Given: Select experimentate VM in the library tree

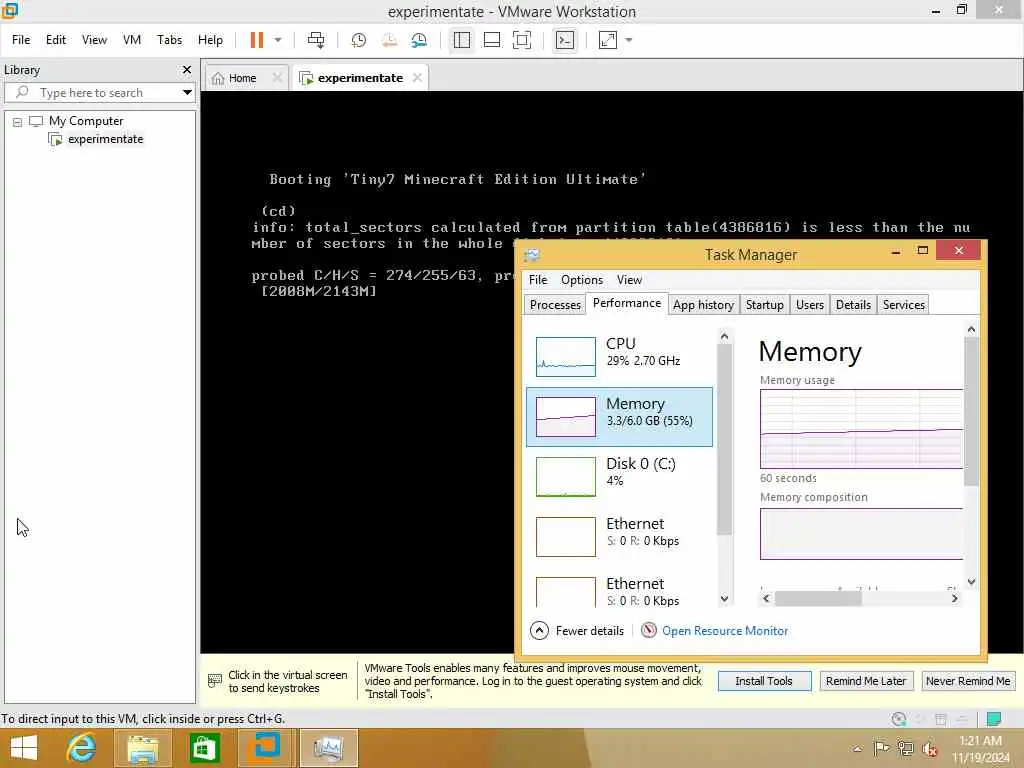Looking at the screenshot, I should pos(105,139).
